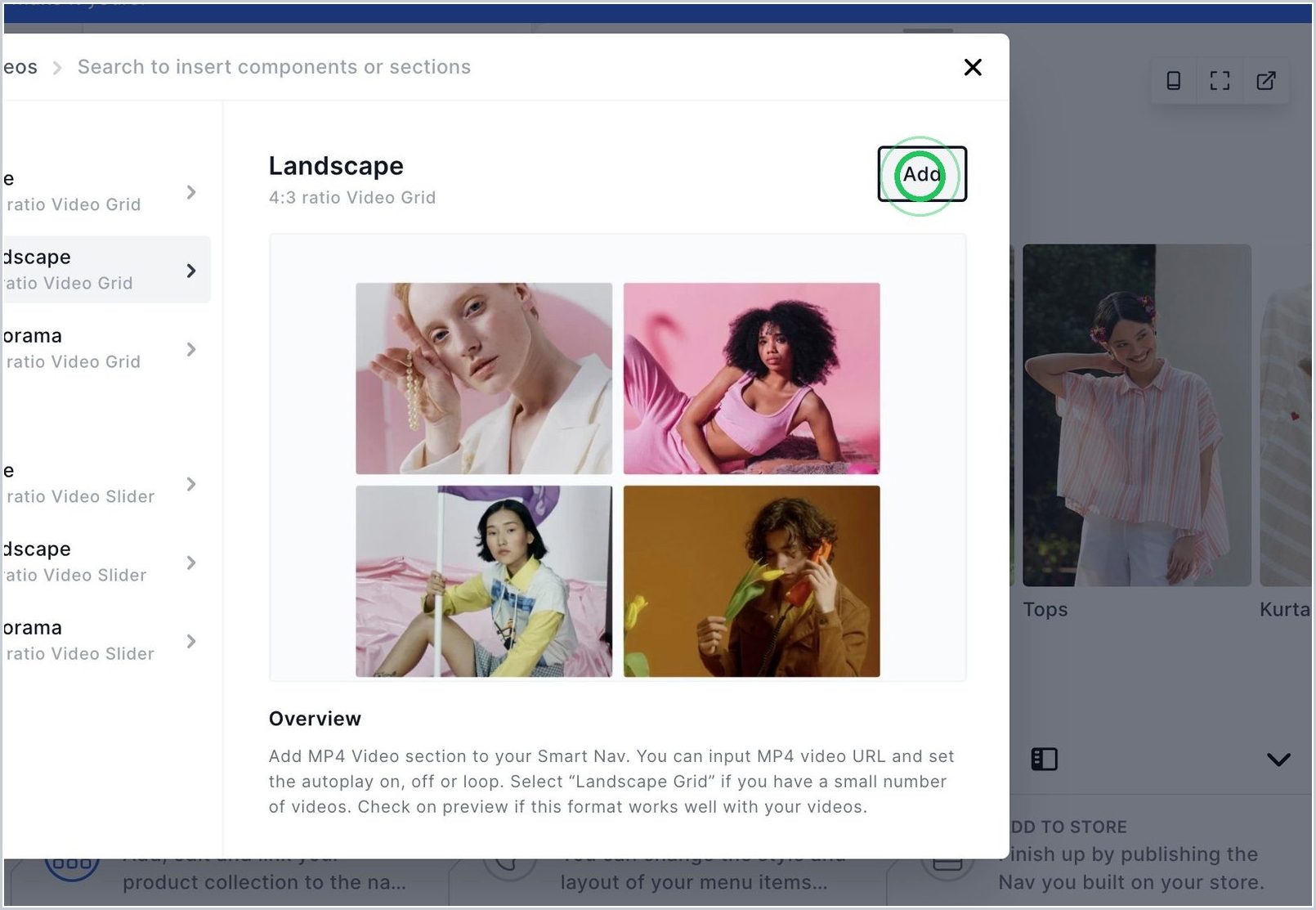Expand the 'dscape' Video Slider chevron
This screenshot has height=910, width=1316.
(x=191, y=563)
